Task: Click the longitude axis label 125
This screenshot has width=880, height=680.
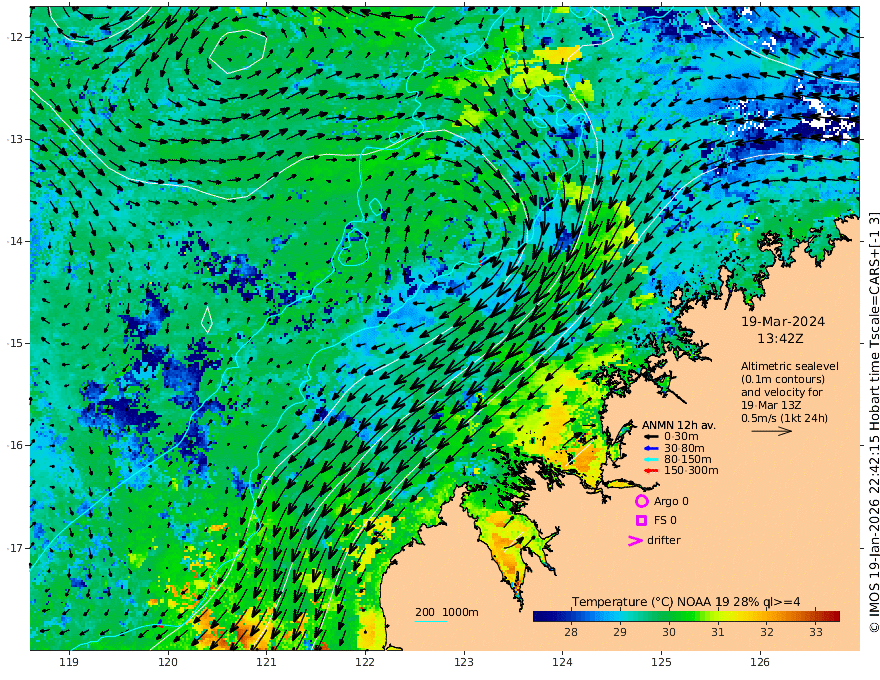Action: tap(661, 663)
